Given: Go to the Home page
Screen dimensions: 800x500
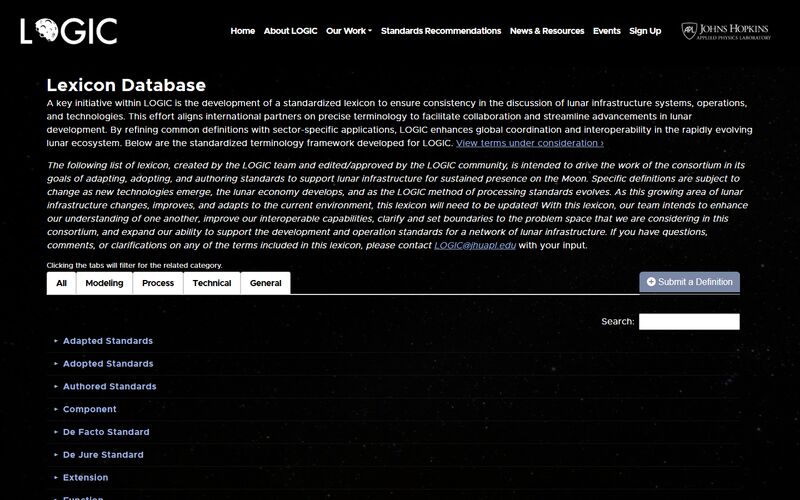Looking at the screenshot, I should pos(242,31).
